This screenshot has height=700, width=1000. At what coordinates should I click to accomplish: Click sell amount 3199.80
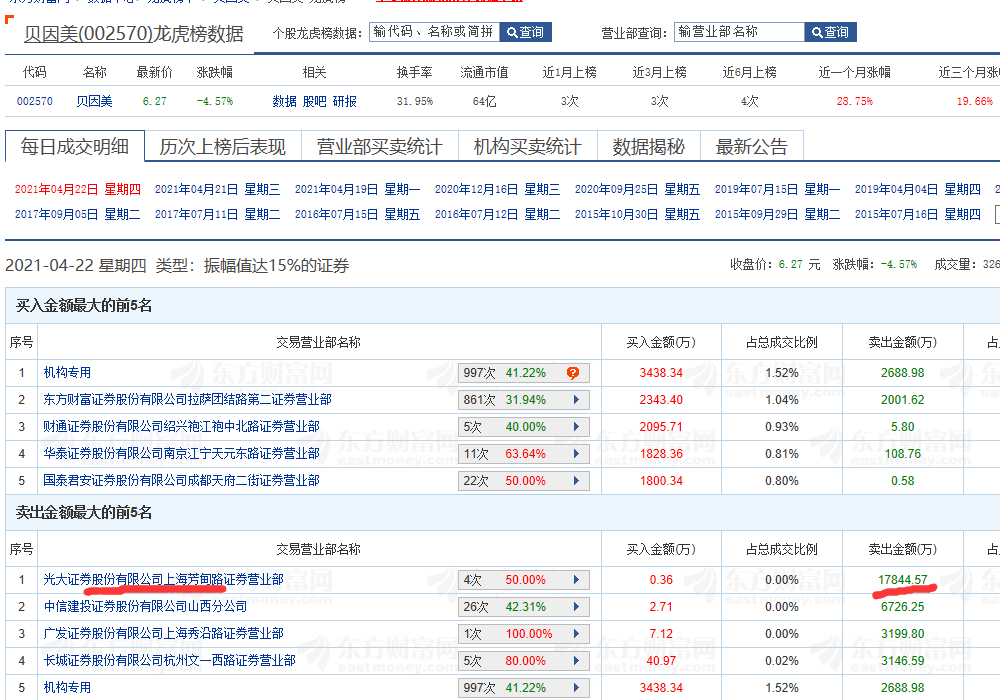(x=902, y=634)
